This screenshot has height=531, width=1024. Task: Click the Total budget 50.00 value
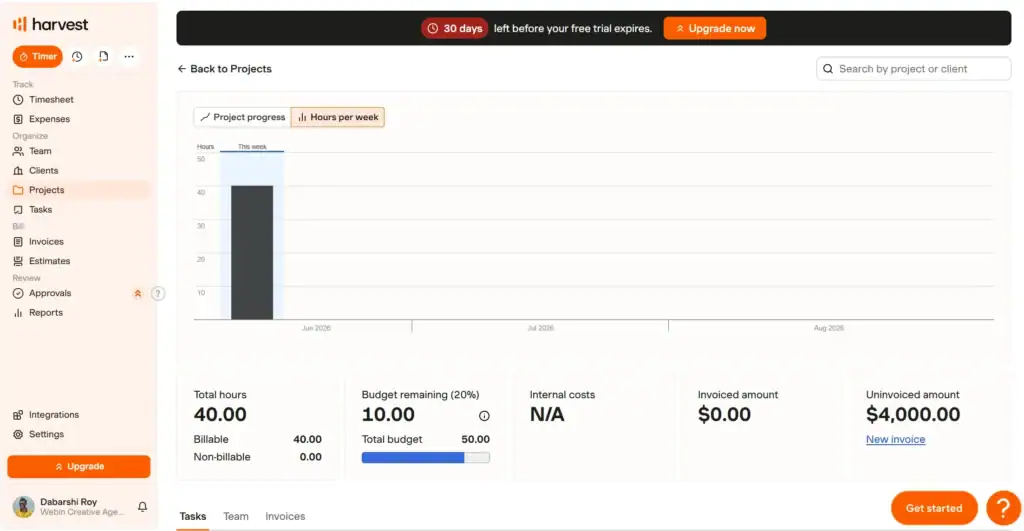pyautogui.click(x=475, y=440)
